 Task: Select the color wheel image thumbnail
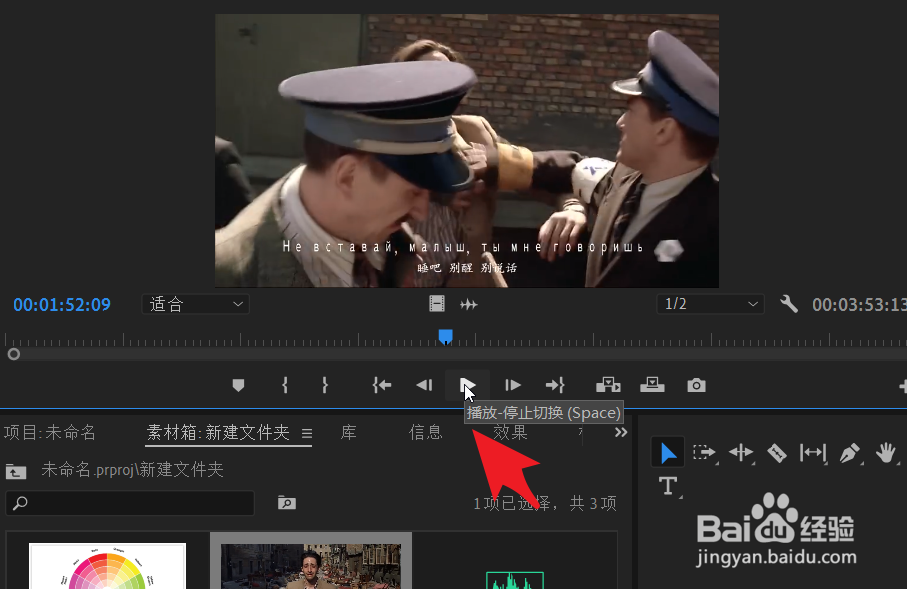tap(108, 566)
